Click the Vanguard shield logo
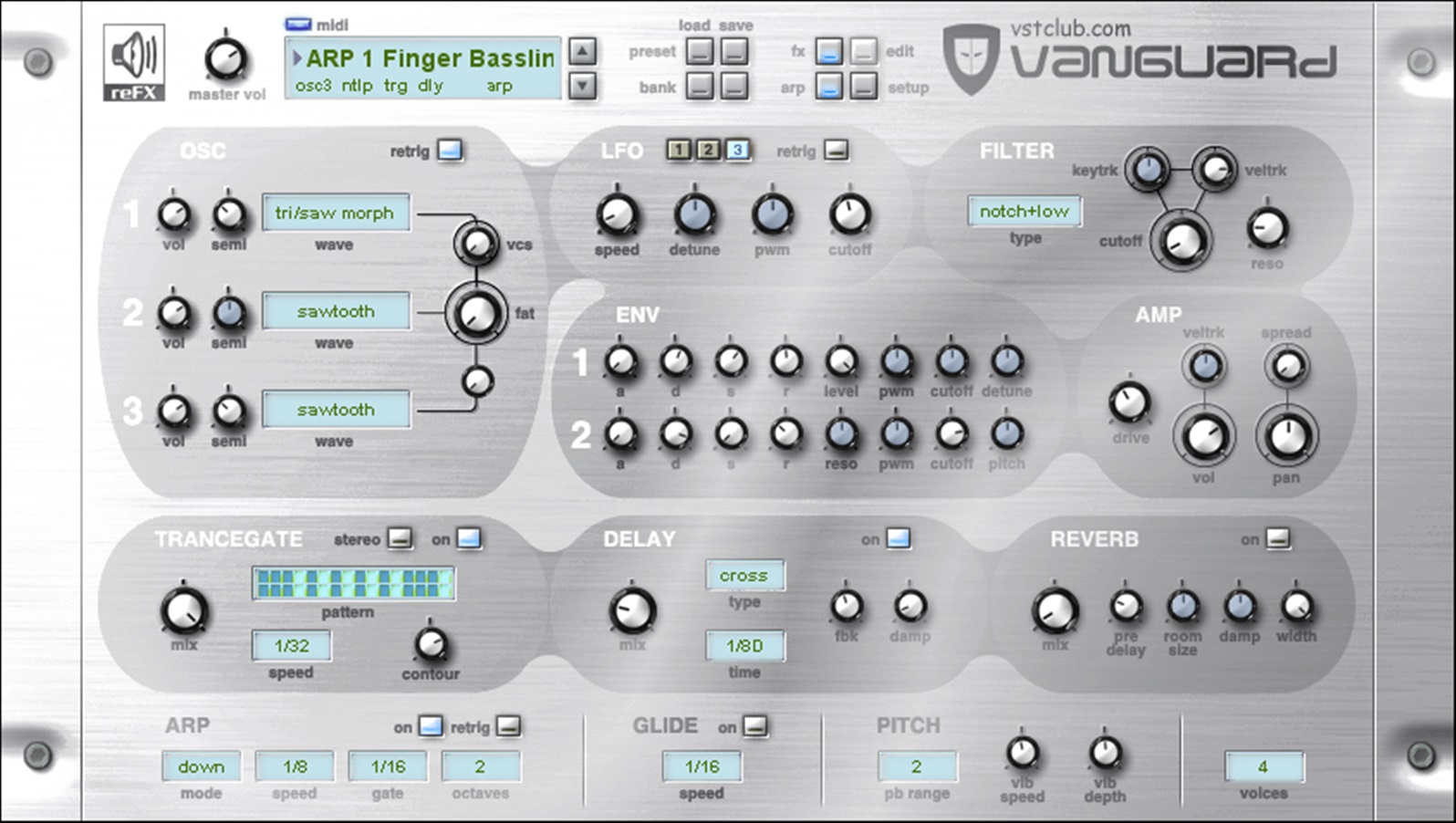The image size is (1456, 823). [971, 59]
